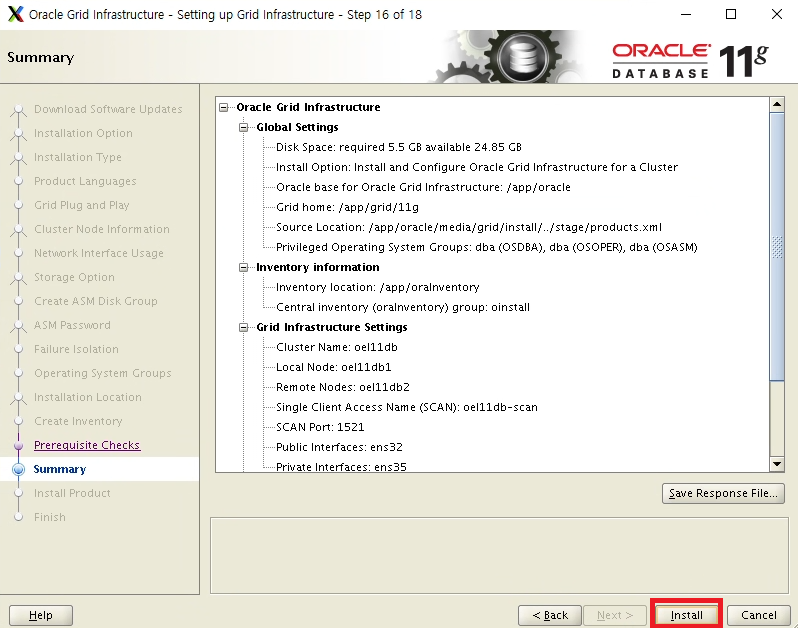Image resolution: width=798 pixels, height=628 pixels.
Task: Open the Prerequisite Checks step link
Action: click(87, 445)
